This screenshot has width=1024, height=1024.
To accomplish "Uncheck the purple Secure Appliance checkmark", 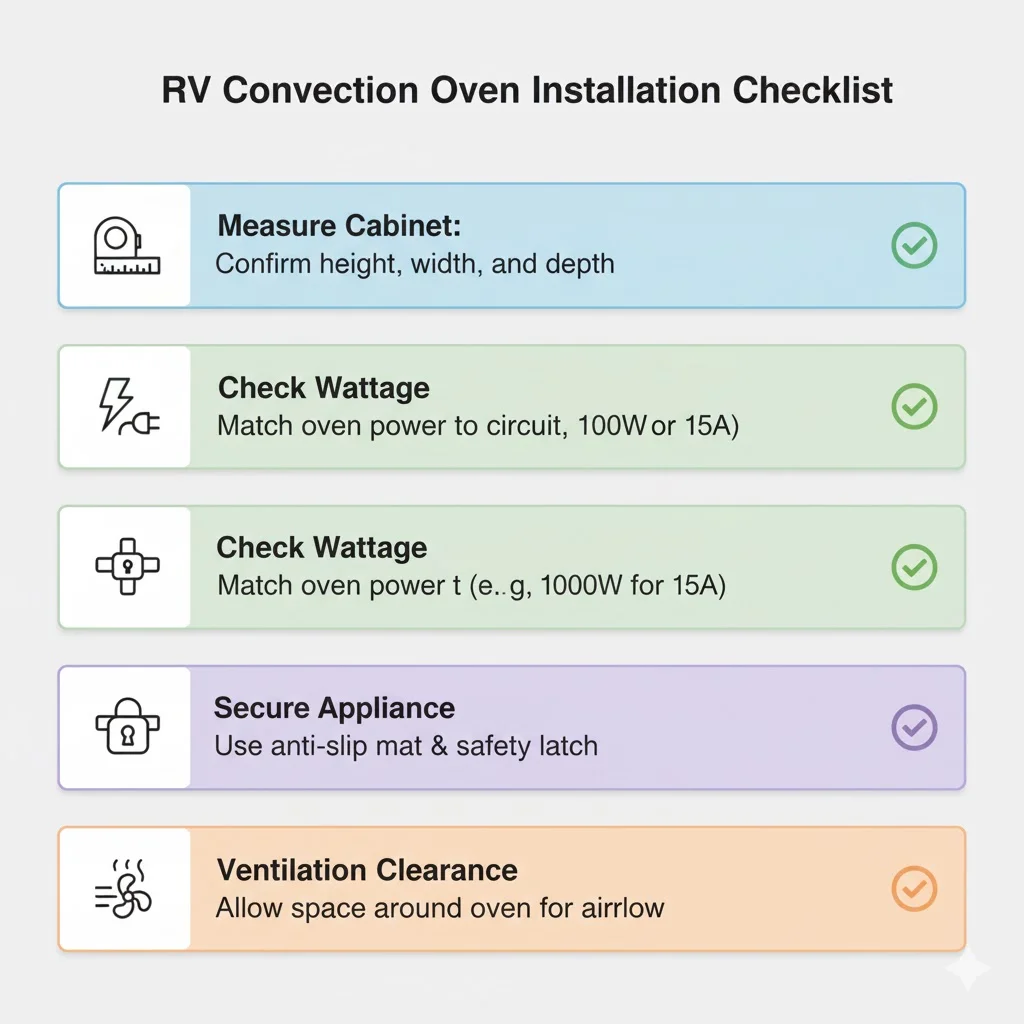I will pos(914,727).
